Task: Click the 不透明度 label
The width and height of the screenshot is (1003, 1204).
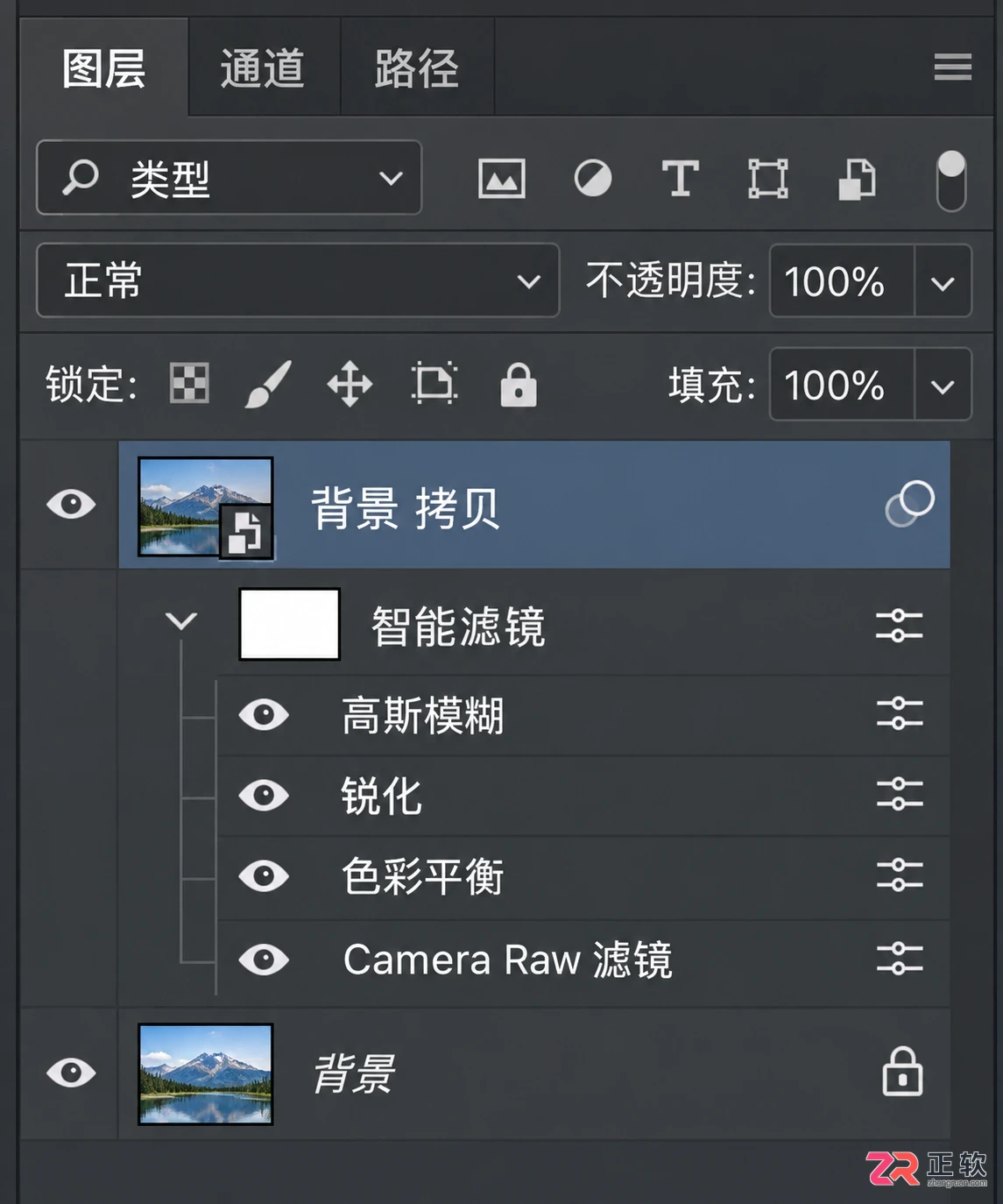Action: 671,281
